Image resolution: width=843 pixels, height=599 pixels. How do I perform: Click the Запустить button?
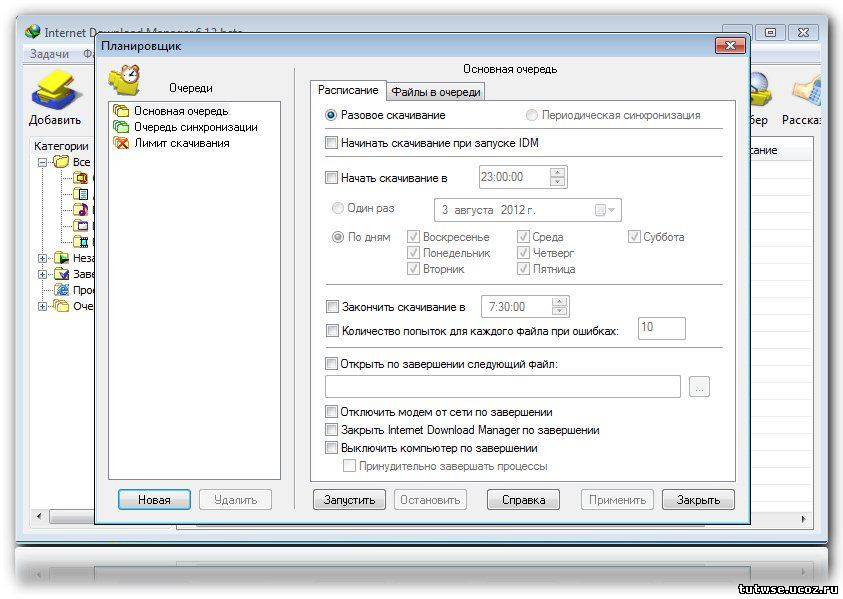(349, 500)
